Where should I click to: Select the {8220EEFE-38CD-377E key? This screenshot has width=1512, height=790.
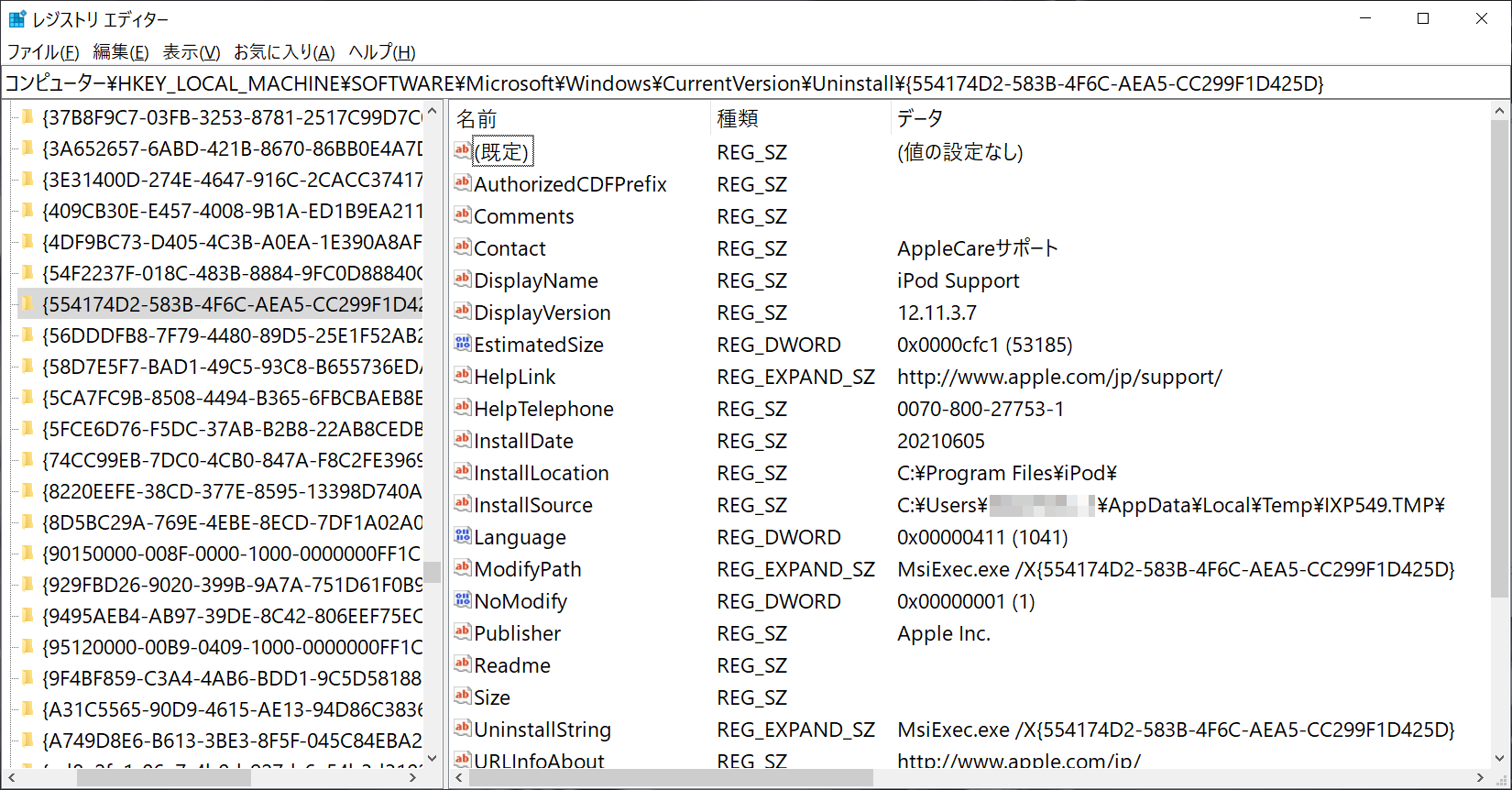(233, 491)
